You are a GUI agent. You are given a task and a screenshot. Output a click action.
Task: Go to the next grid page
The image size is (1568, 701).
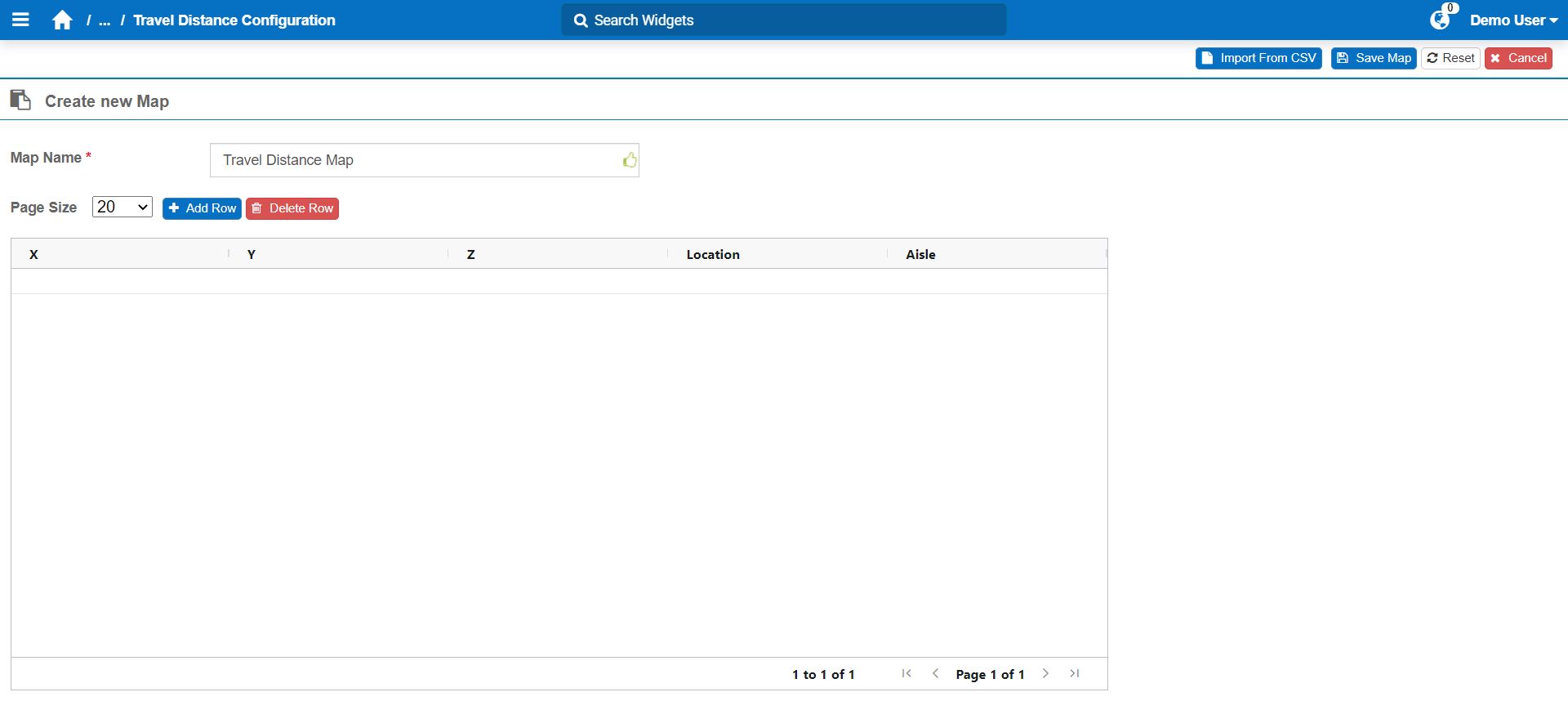coord(1045,674)
